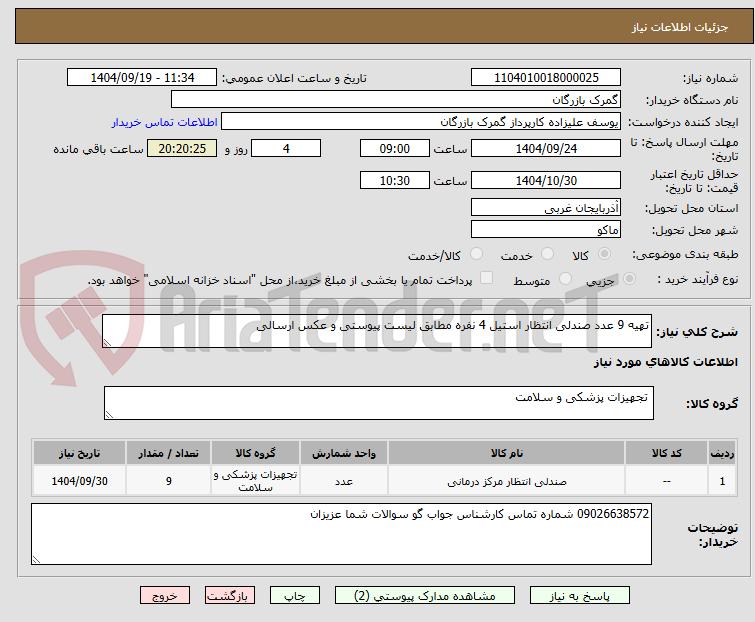
Task: Toggle the اسناد خزانه اسلامی payment checkbox
Action: tap(487, 278)
